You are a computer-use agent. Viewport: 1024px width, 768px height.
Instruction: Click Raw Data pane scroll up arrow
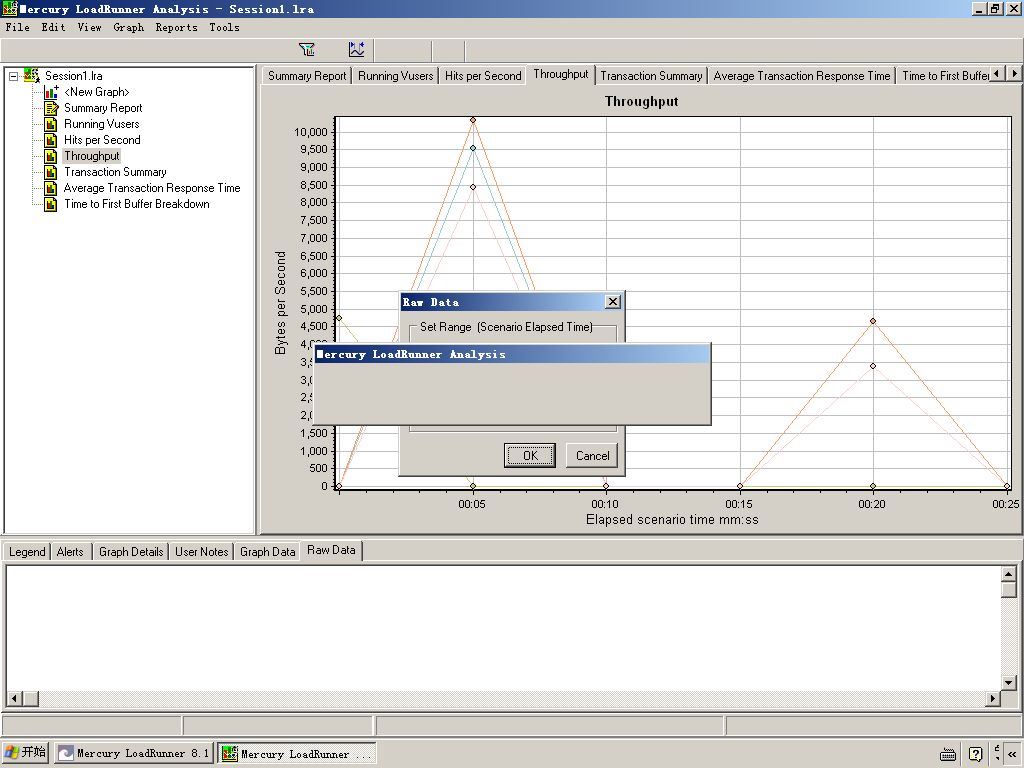1008,575
